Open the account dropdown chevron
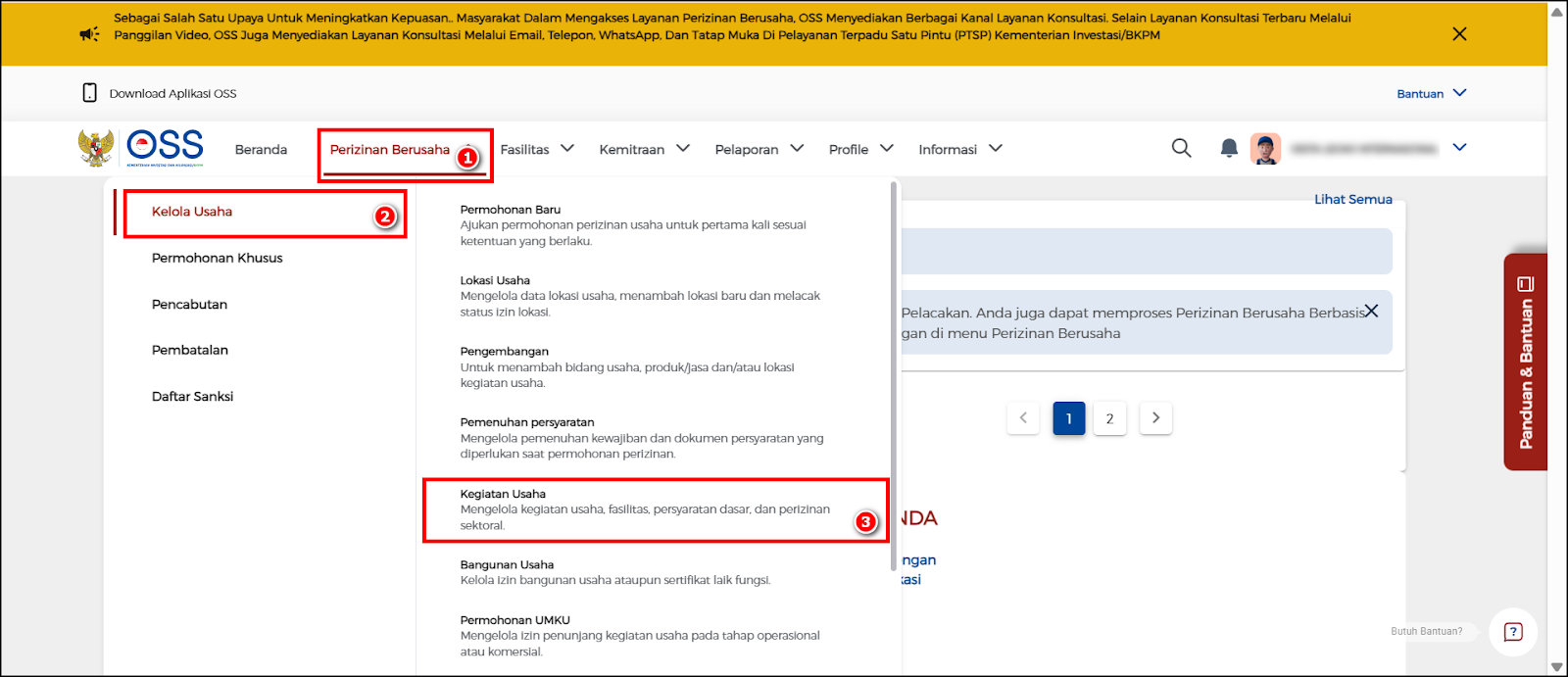 [x=1459, y=148]
